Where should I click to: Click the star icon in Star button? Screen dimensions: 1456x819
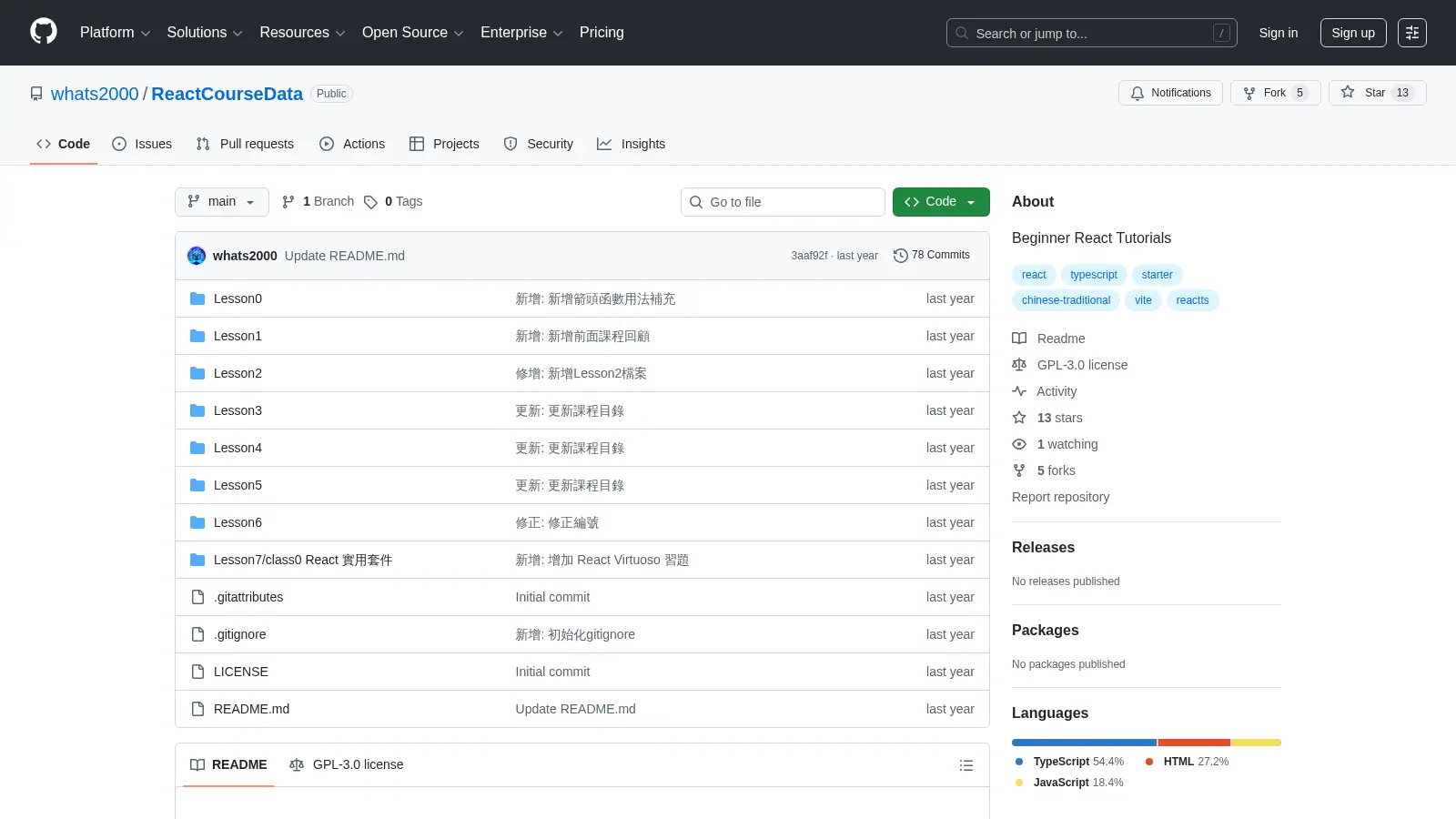[1348, 93]
